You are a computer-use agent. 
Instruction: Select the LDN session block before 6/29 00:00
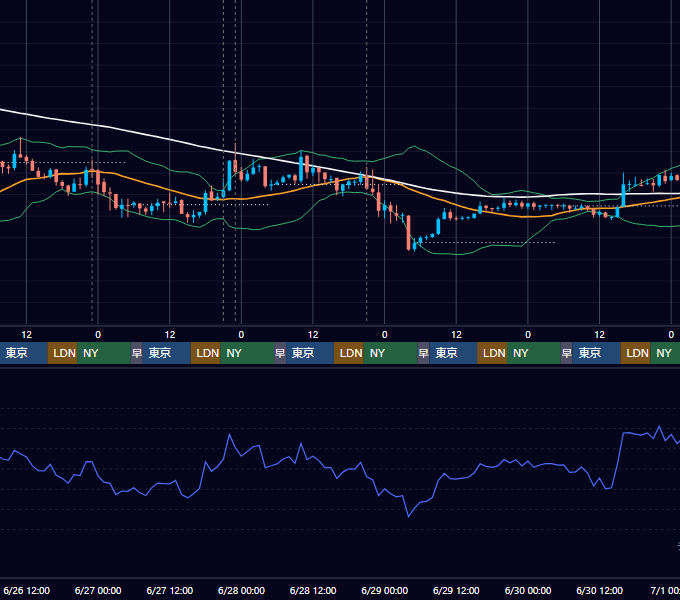(x=349, y=353)
